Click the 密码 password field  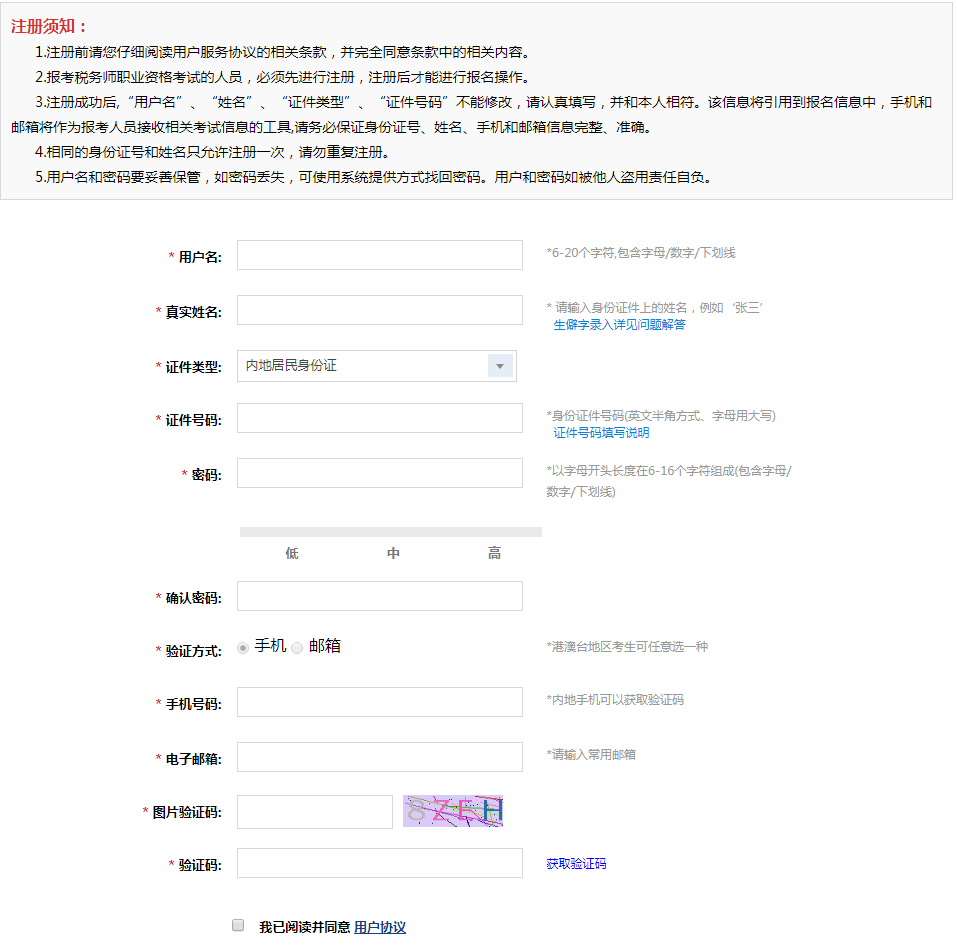click(x=379, y=472)
